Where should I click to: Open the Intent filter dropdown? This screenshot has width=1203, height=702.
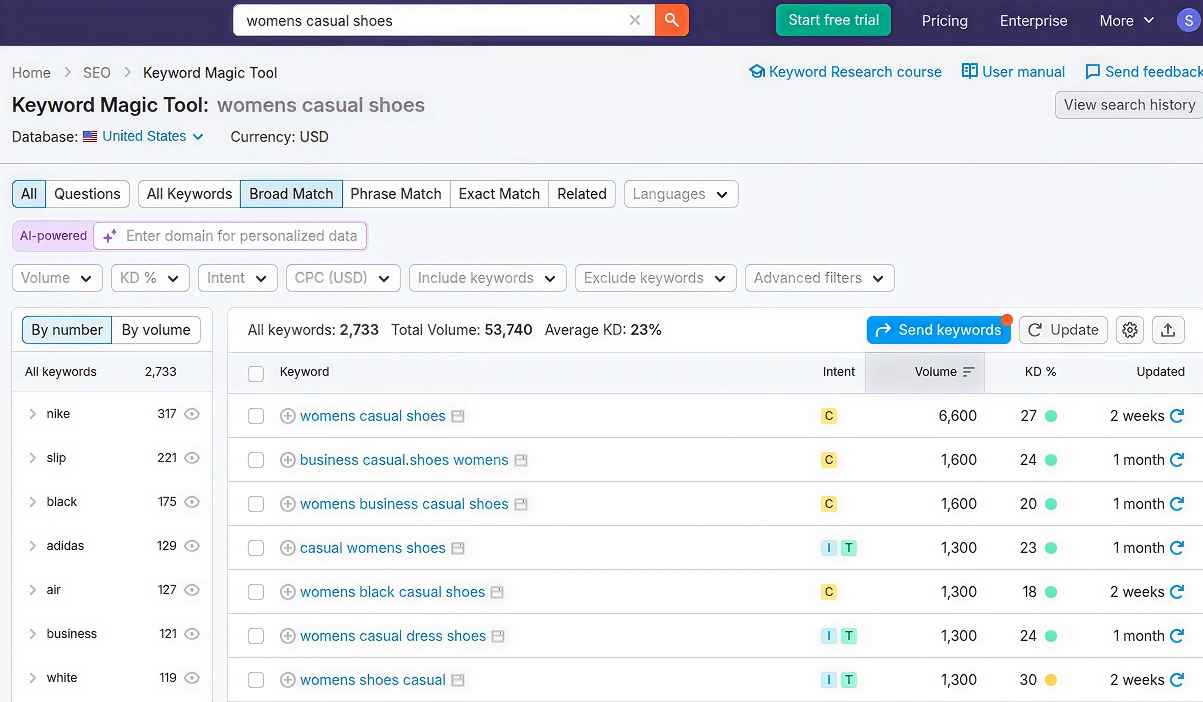(x=238, y=278)
